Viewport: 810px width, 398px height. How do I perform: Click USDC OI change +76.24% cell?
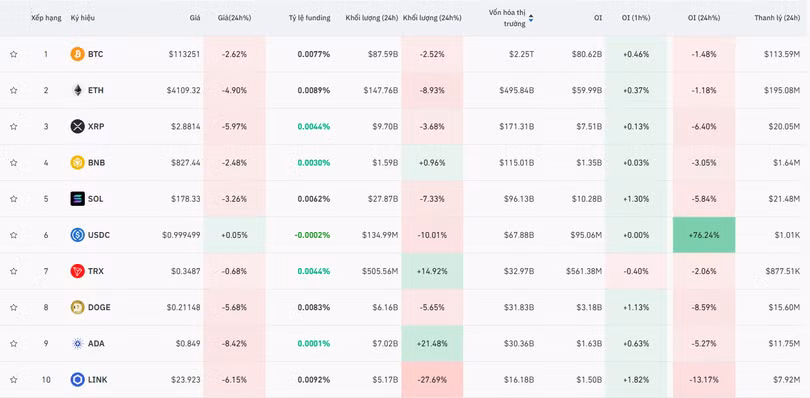[x=704, y=235]
